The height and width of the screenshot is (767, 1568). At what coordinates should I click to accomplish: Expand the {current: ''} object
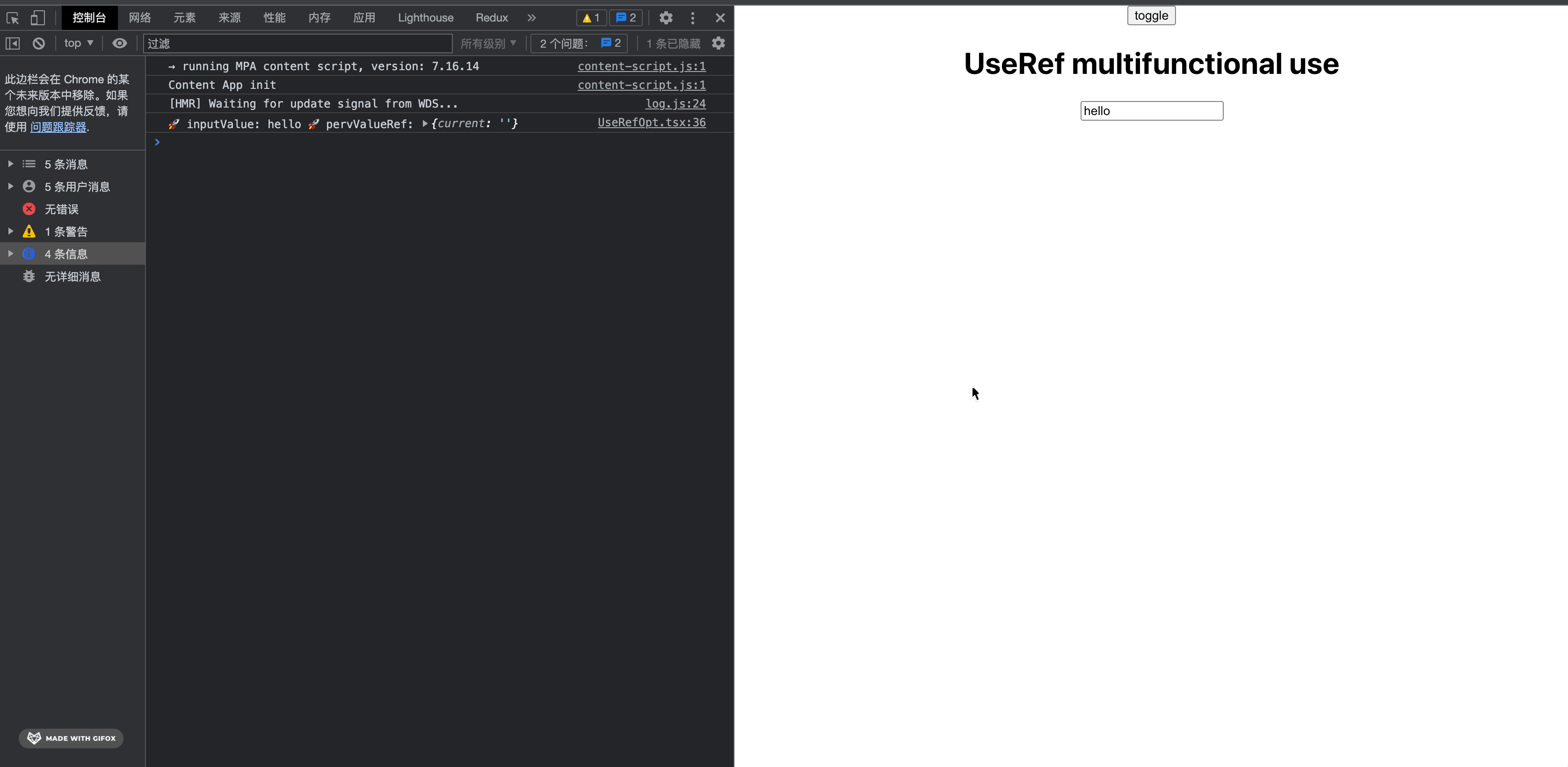pyautogui.click(x=425, y=123)
